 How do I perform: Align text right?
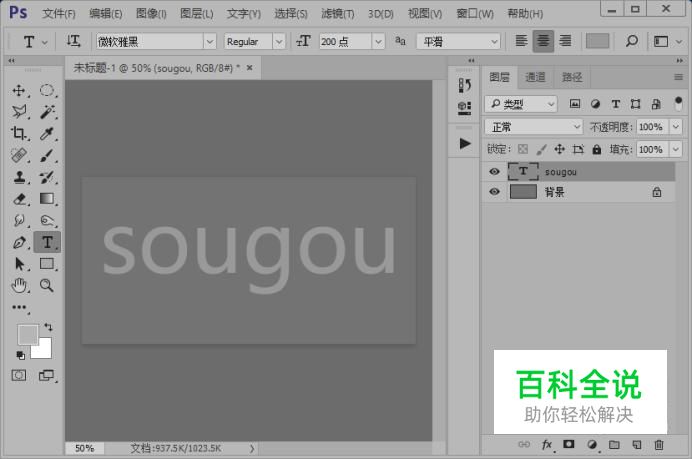(x=565, y=41)
